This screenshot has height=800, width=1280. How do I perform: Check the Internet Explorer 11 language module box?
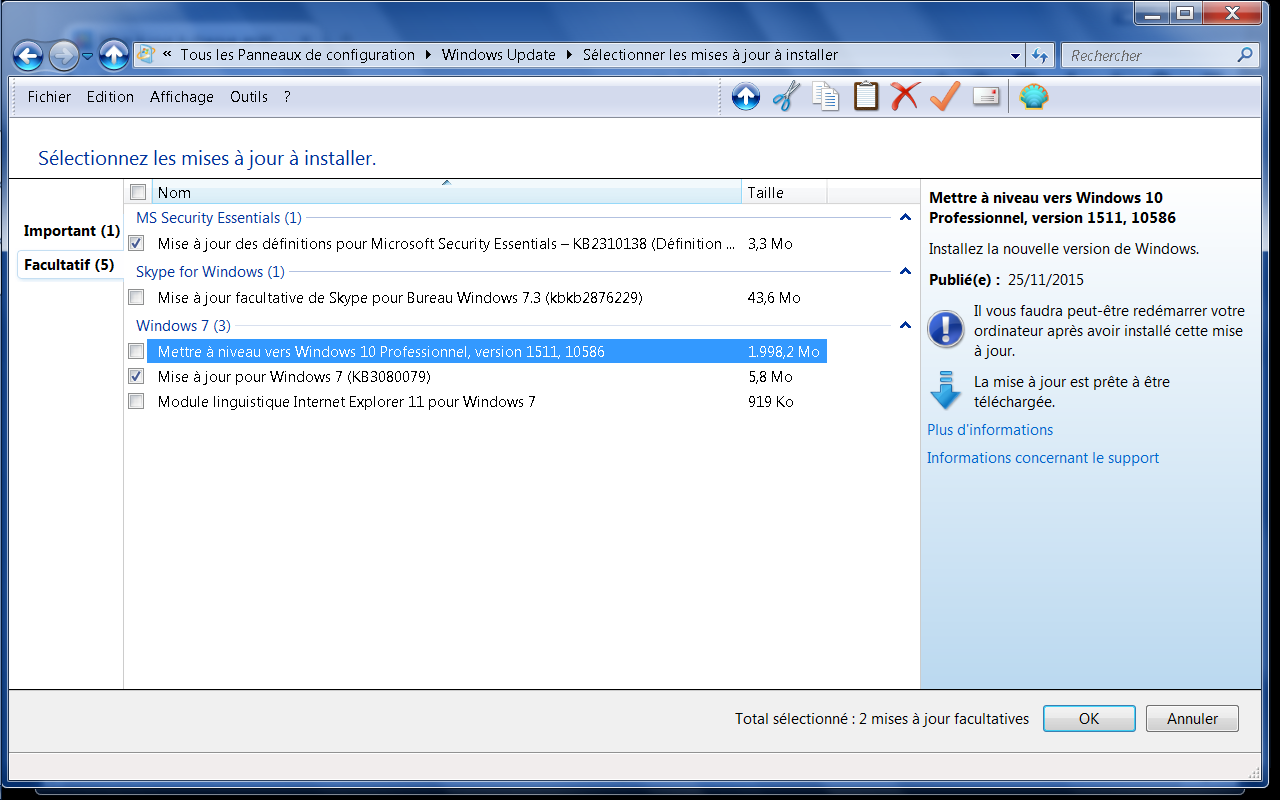136,401
